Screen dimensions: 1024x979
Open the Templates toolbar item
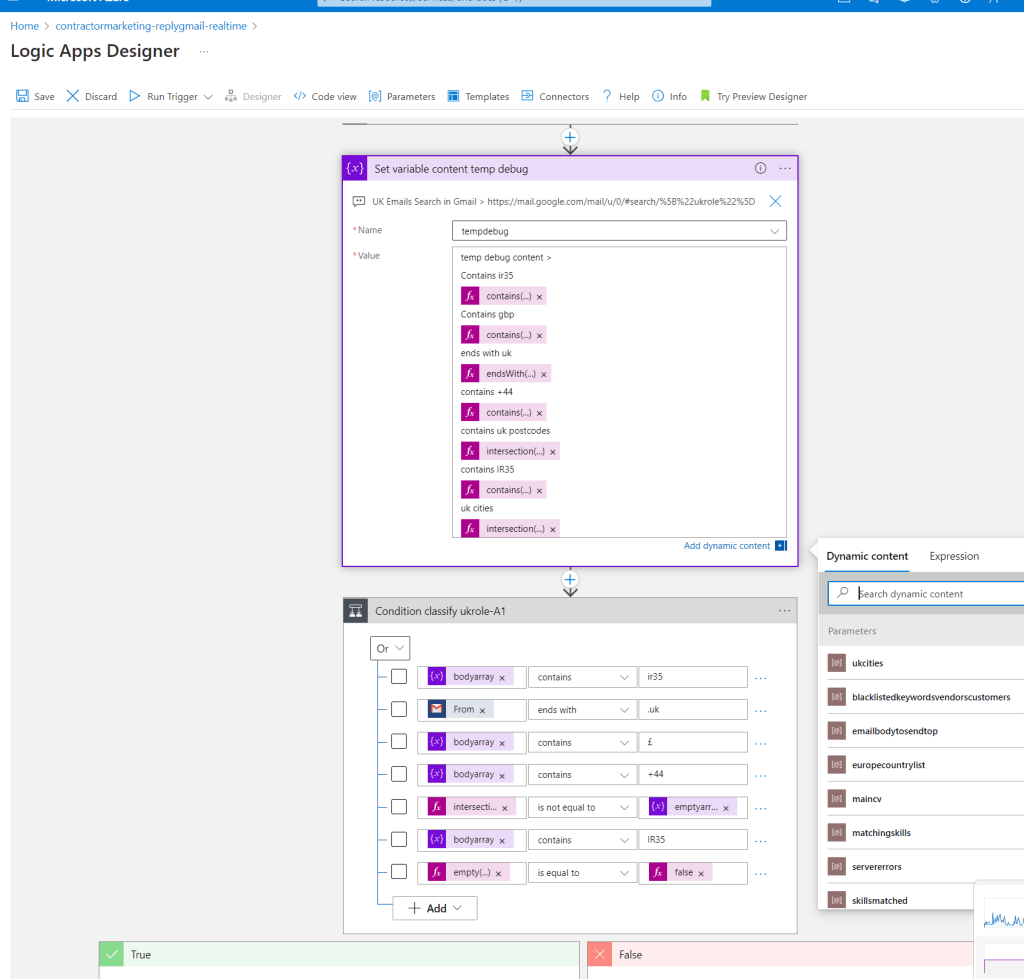coord(478,96)
